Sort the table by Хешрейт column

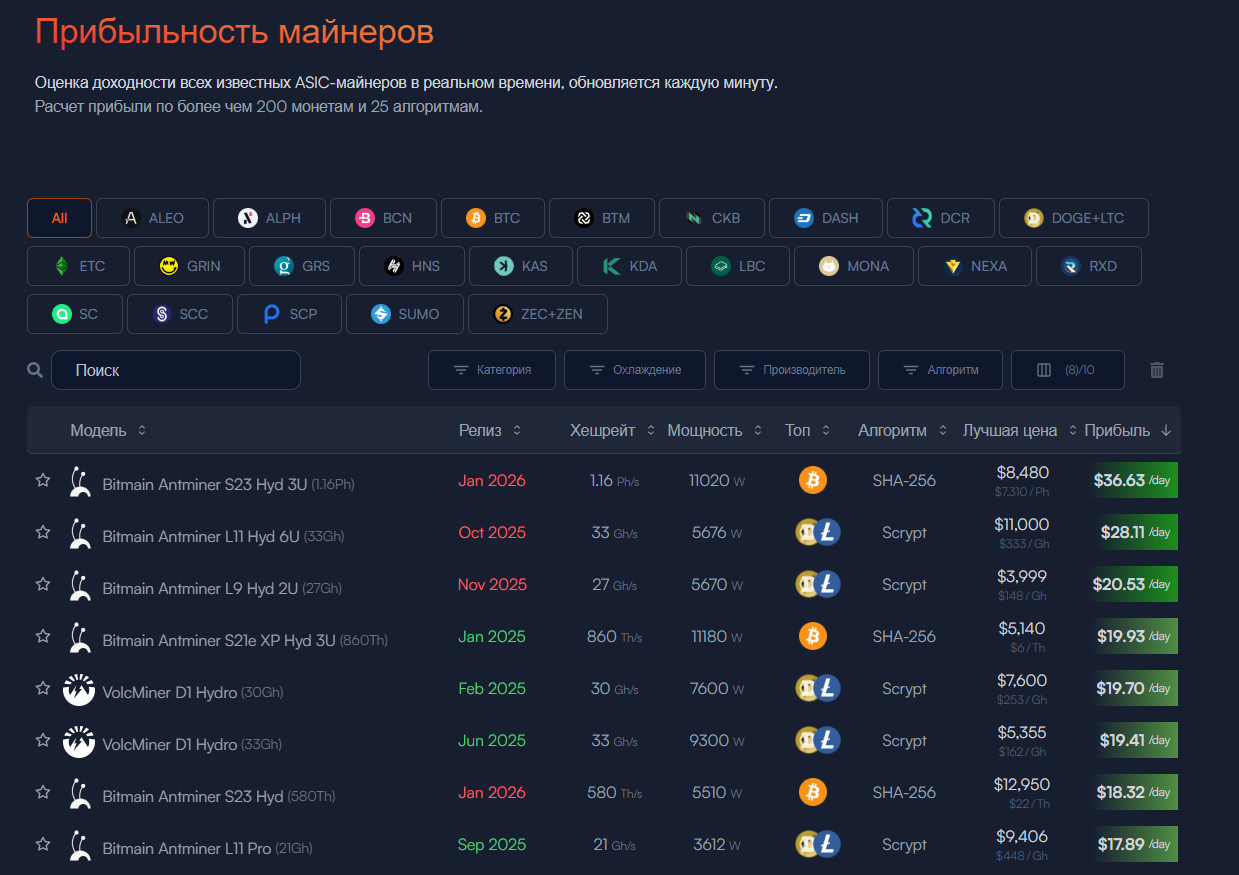[612, 431]
